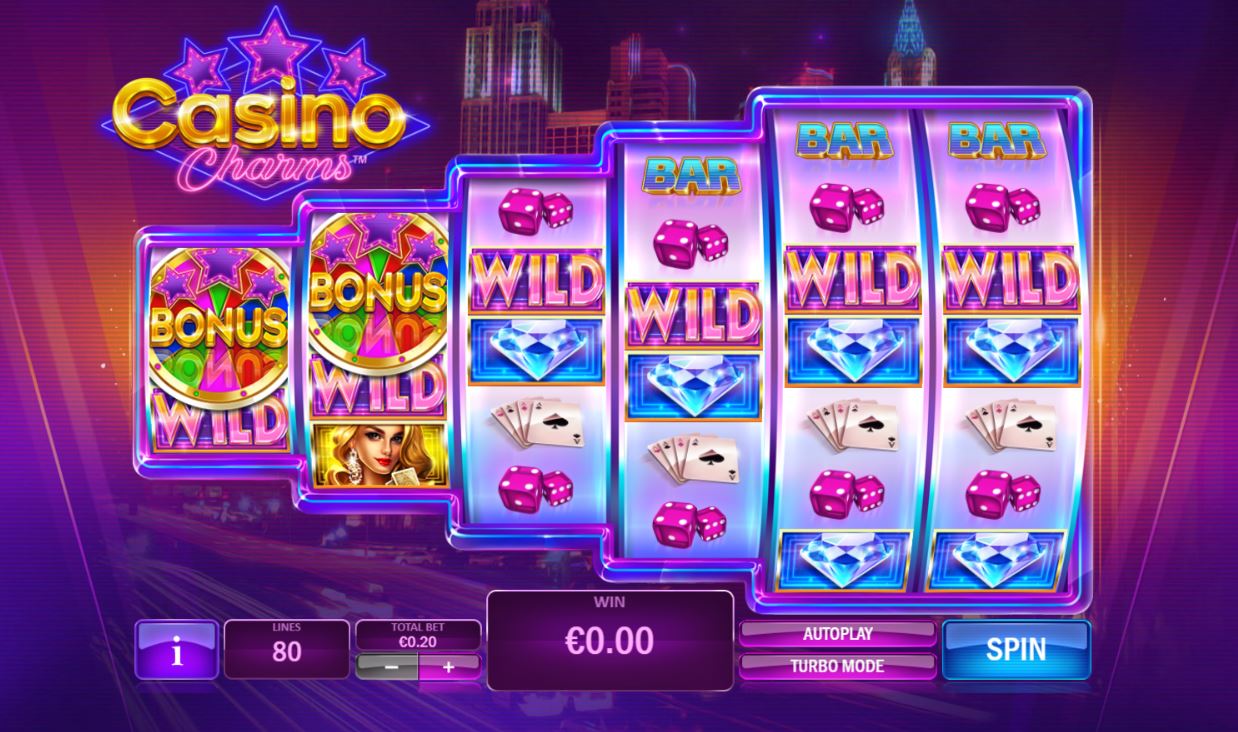This screenshot has width=1238, height=732.
Task: Select the LINES 80 display
Action: click(287, 649)
